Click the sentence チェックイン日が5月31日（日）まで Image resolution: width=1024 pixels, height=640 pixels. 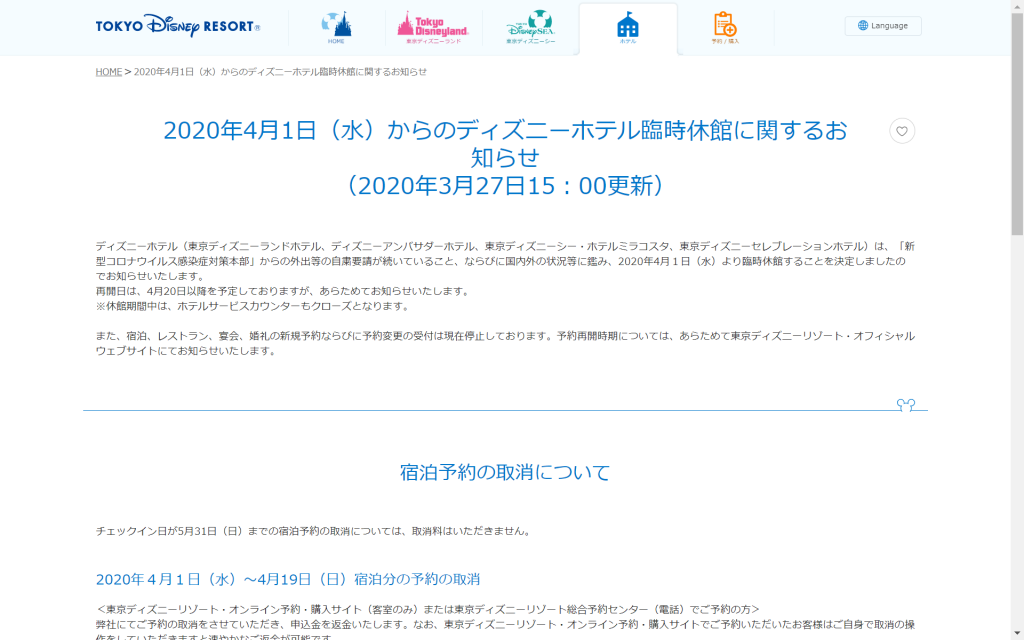[314, 531]
